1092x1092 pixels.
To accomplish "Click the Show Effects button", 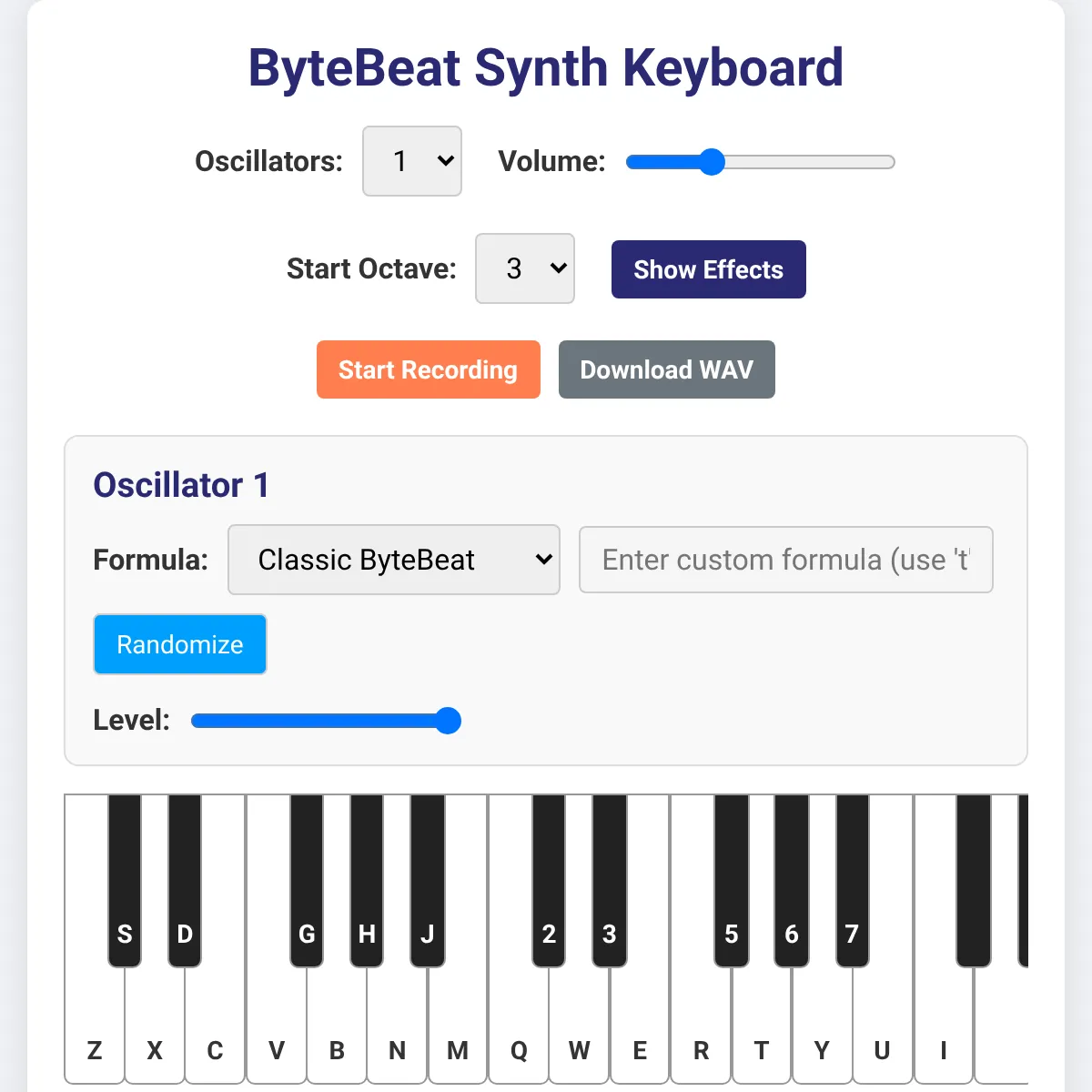I will (x=708, y=268).
